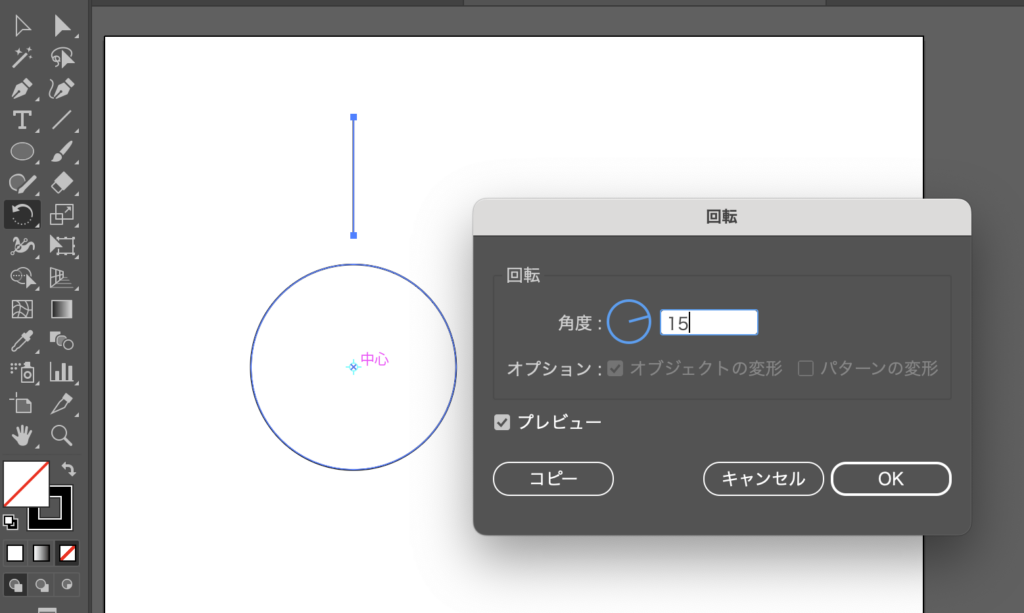Select the Hand tool

[22, 435]
